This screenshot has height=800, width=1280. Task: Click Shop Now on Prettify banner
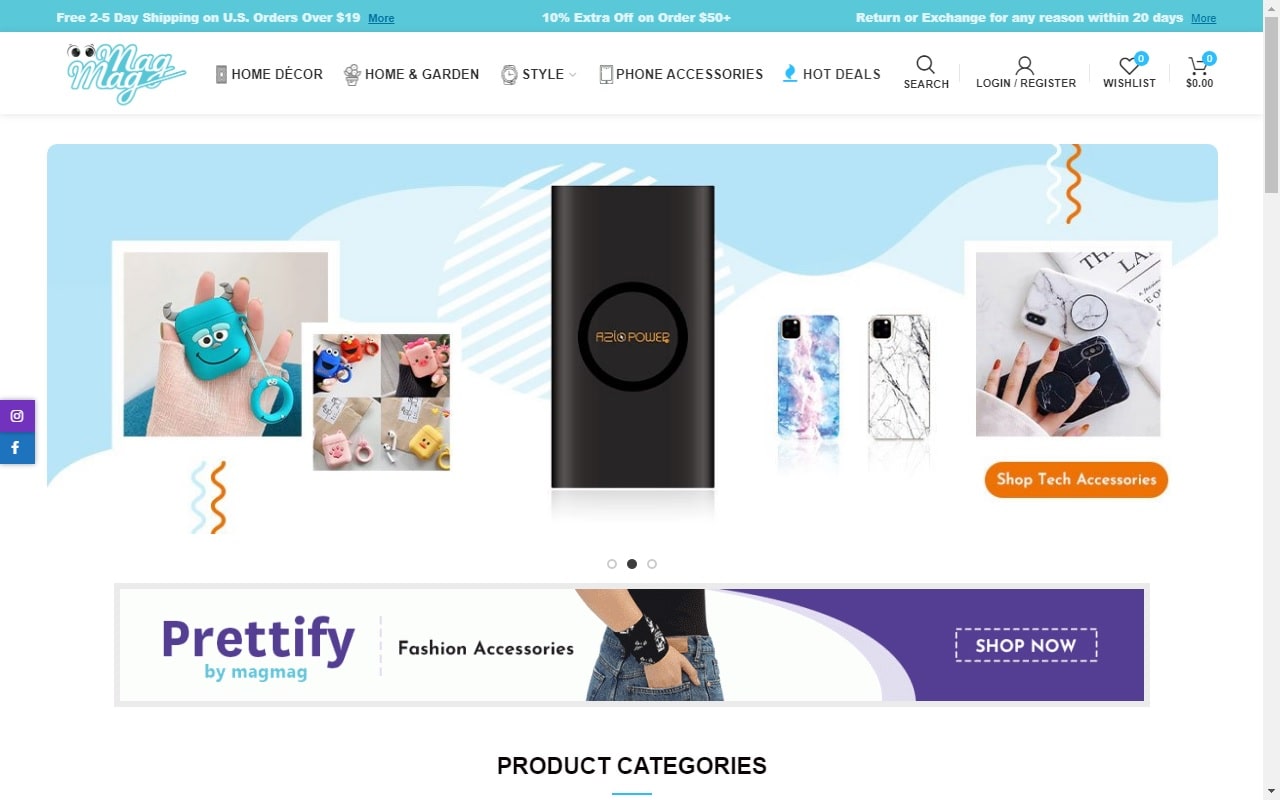(x=1026, y=645)
